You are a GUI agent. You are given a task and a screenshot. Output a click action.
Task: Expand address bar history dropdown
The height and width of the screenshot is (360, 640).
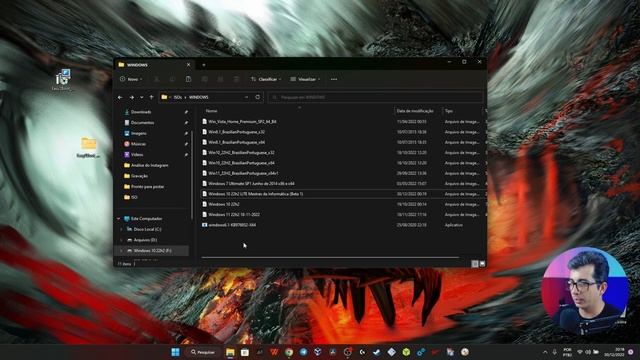point(247,97)
